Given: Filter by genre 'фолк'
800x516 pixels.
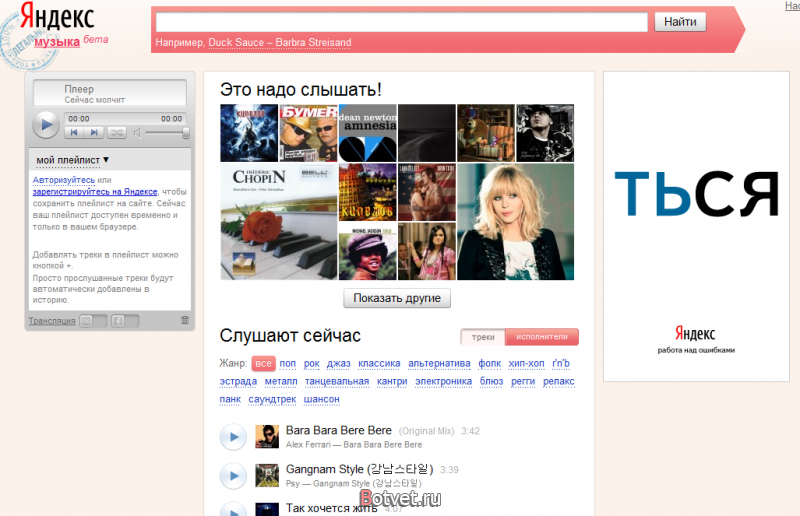Looking at the screenshot, I should [x=490, y=363].
